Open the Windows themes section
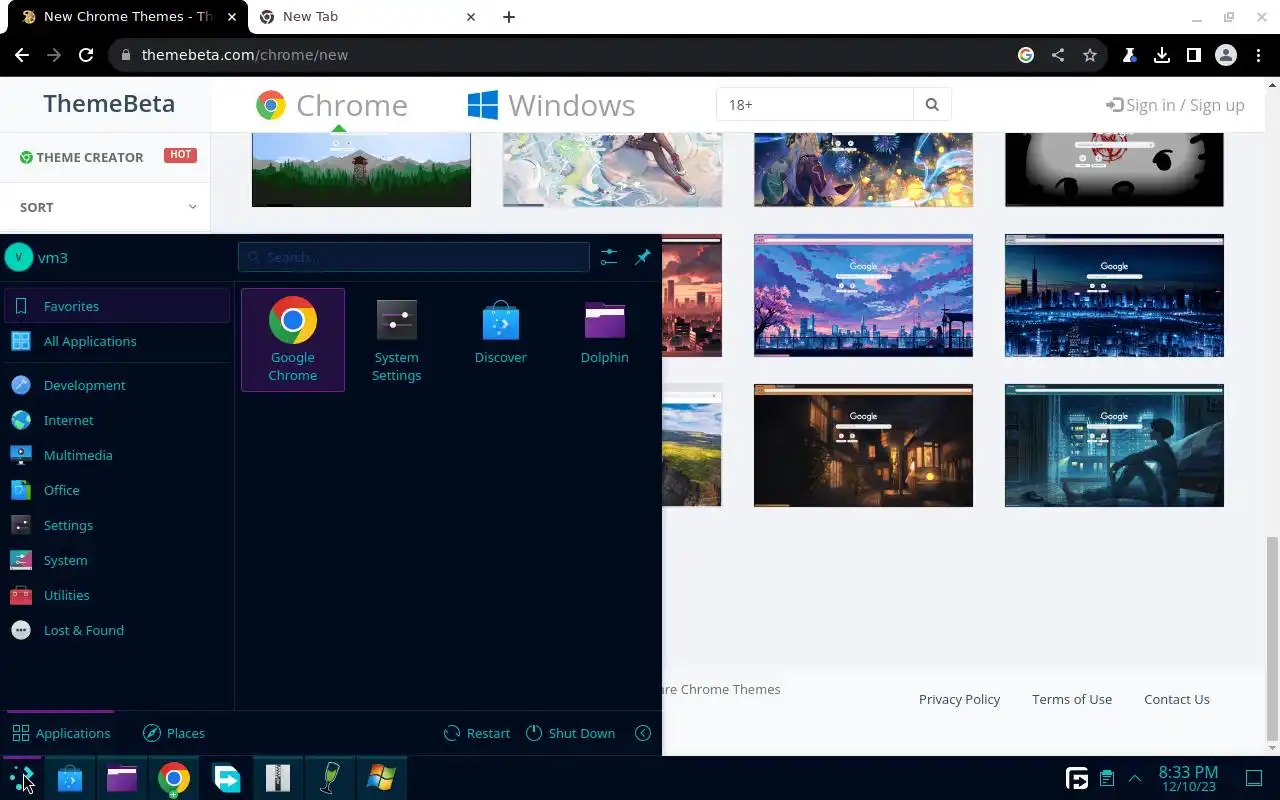Viewport: 1280px width, 800px height. coord(551,105)
